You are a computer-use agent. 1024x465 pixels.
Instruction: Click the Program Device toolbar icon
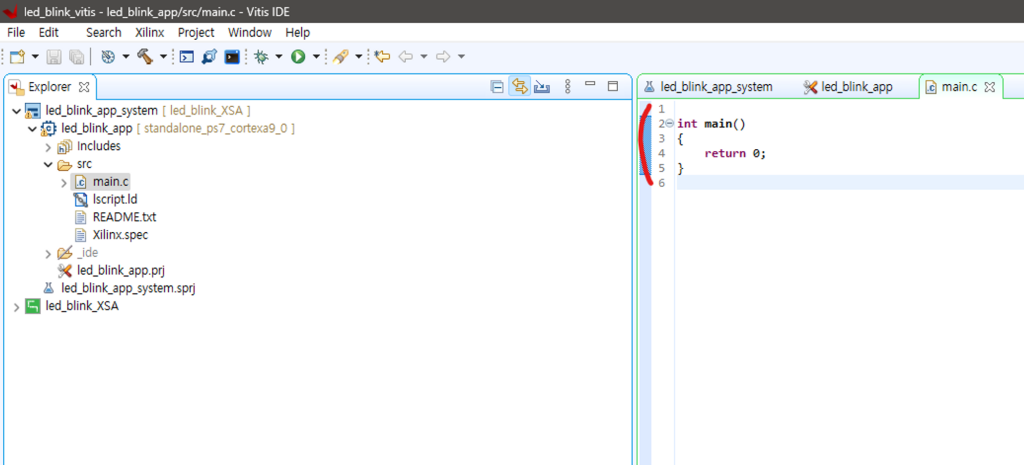tap(209, 57)
